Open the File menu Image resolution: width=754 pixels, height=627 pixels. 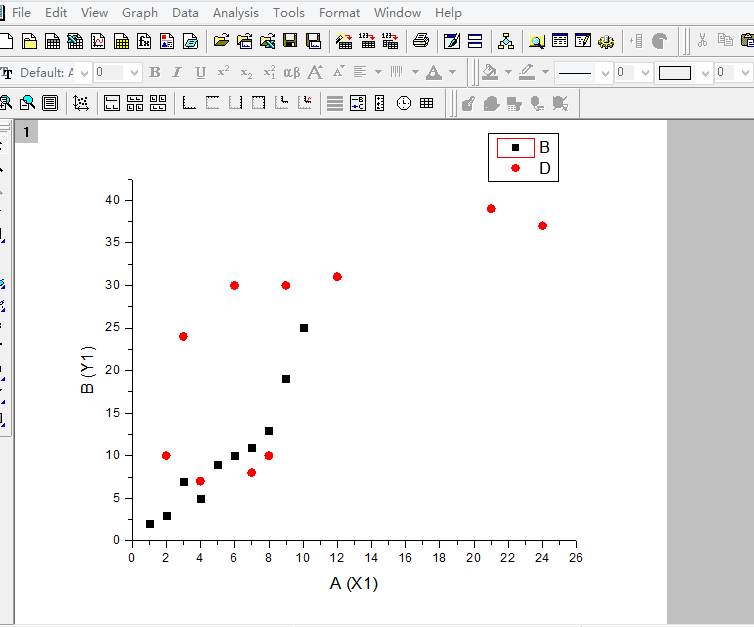pos(21,13)
